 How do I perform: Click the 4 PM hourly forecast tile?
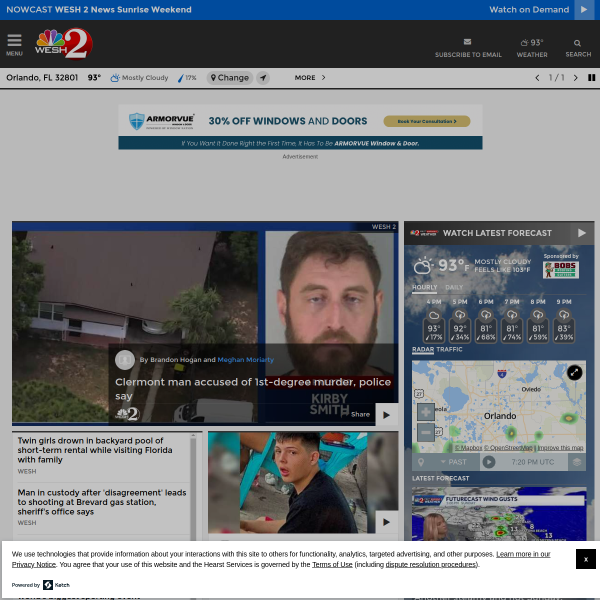pos(434,321)
